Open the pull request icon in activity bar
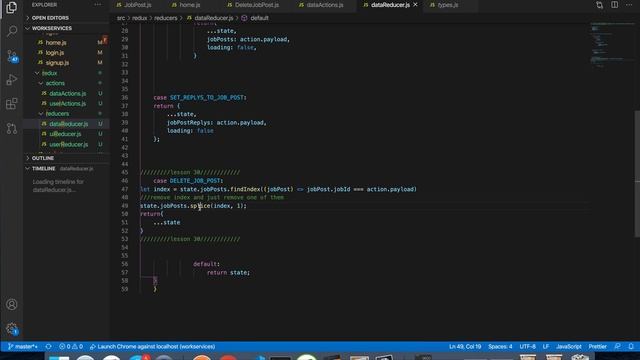640x360 pixels. click(x=11, y=128)
